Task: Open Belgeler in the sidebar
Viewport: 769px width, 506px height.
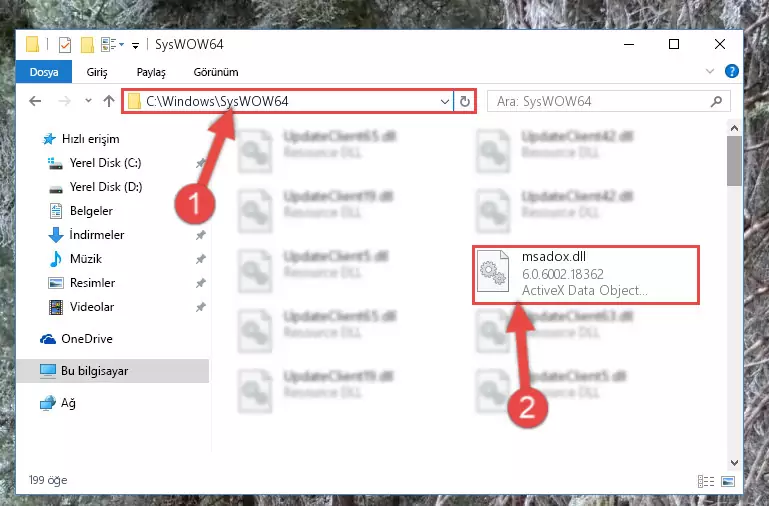Action: pos(81,211)
